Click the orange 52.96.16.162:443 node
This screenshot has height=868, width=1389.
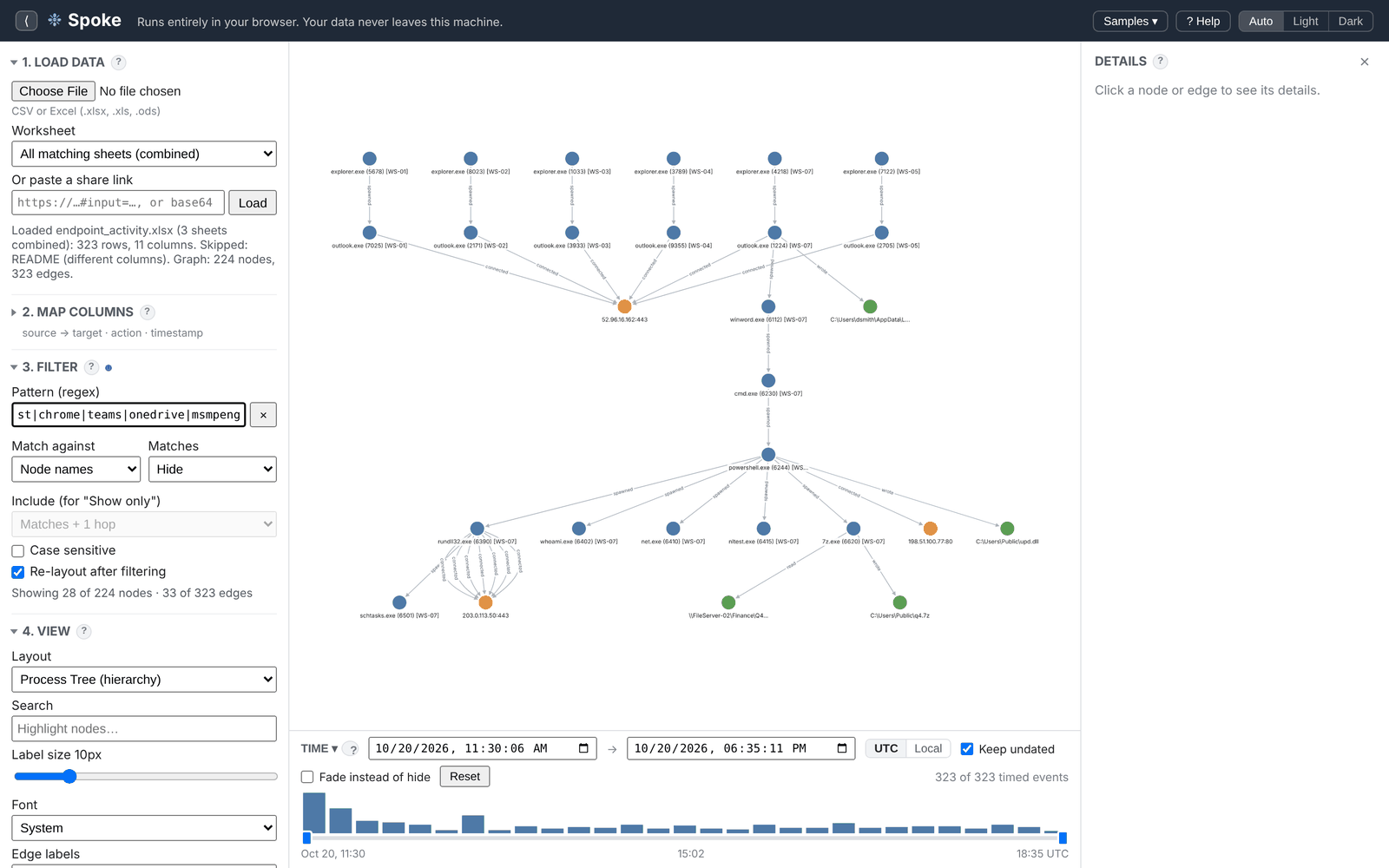[x=624, y=306]
